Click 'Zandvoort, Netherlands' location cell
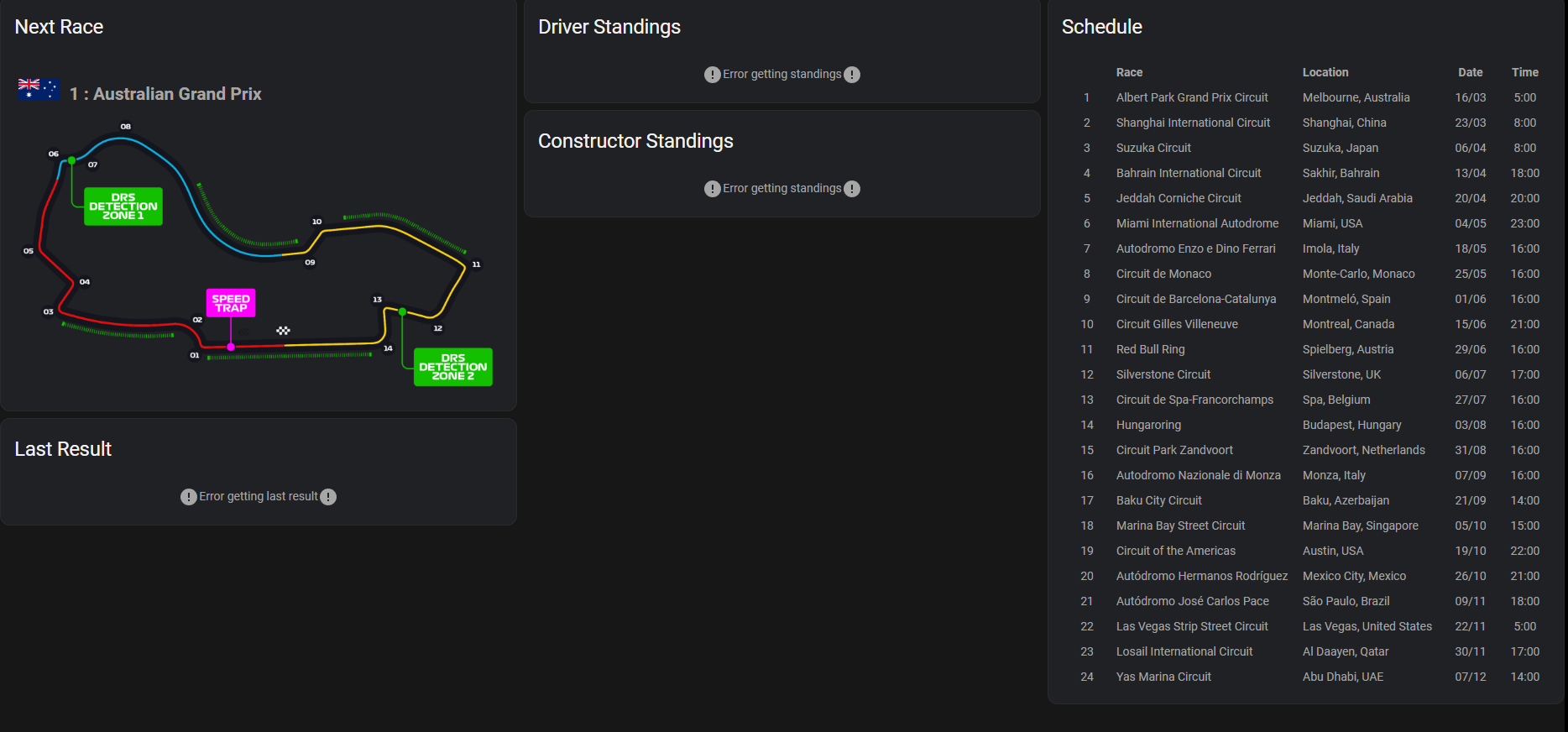This screenshot has height=732, width=1568. click(1363, 450)
